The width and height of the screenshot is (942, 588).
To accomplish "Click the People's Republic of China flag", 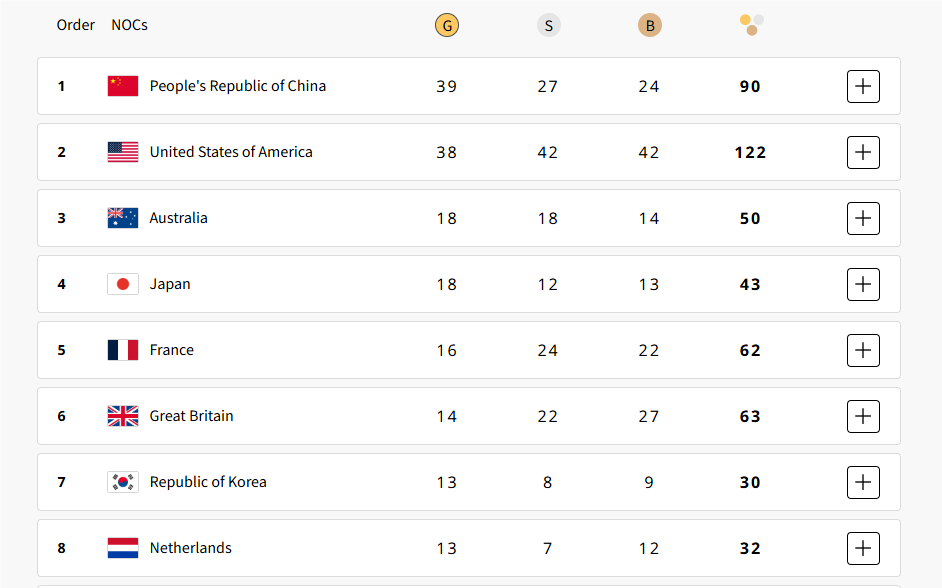I will tap(123, 86).
